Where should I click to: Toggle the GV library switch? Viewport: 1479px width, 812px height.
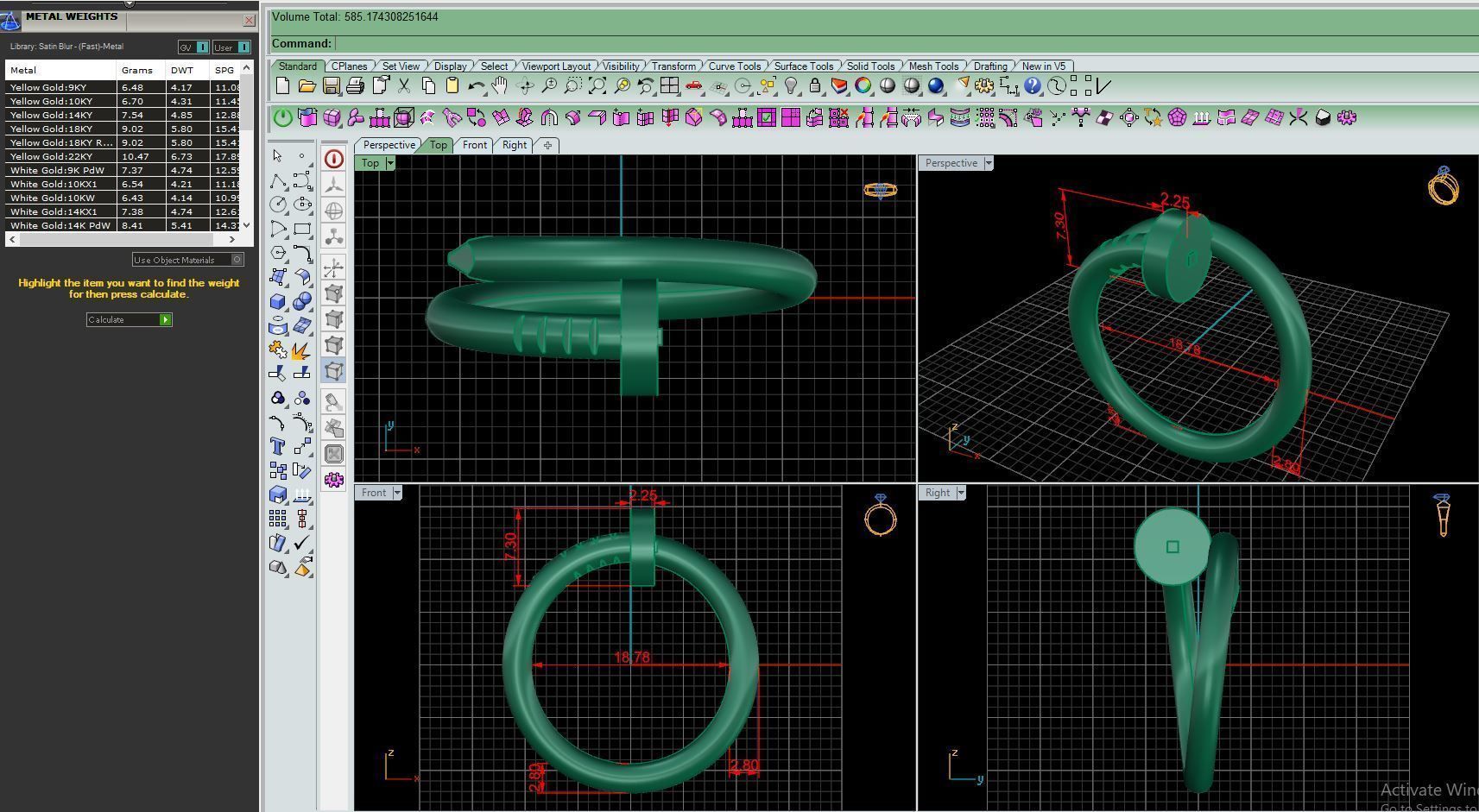coord(193,47)
